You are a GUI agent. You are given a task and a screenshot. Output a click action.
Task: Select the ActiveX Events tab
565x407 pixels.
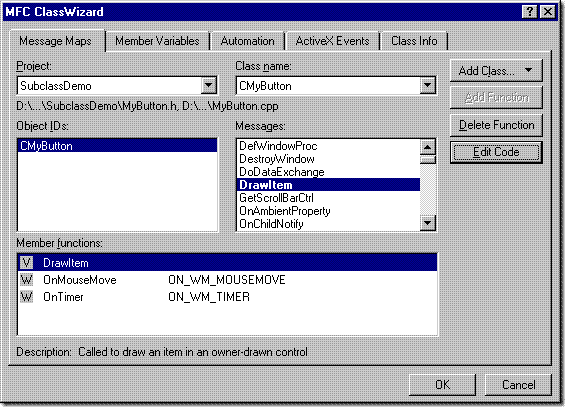pyautogui.click(x=332, y=41)
